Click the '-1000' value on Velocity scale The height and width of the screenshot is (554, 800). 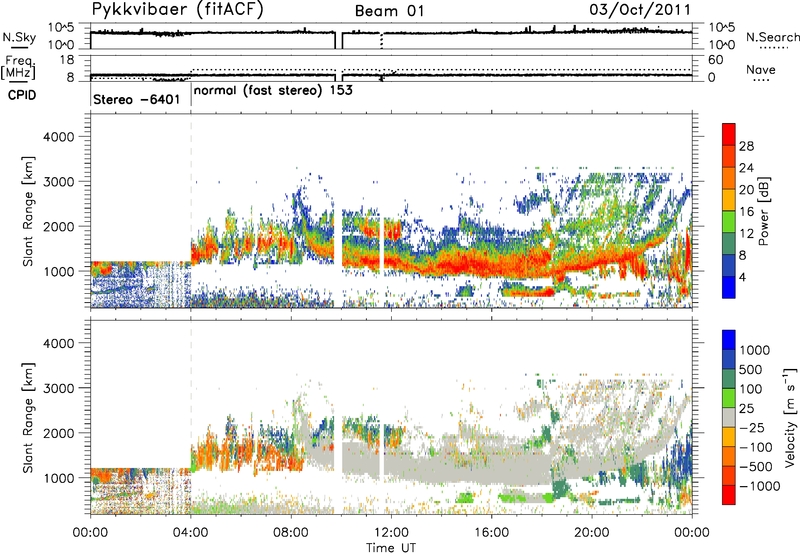(x=760, y=486)
